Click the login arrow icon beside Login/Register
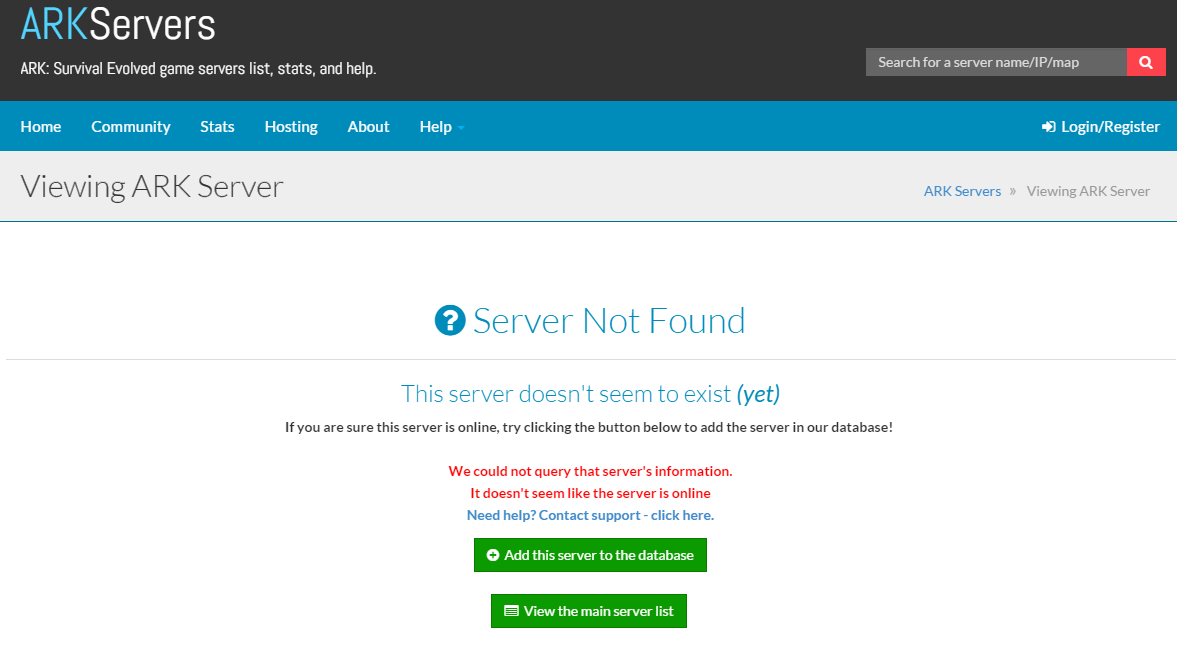The image size is (1177, 668). [x=1049, y=127]
